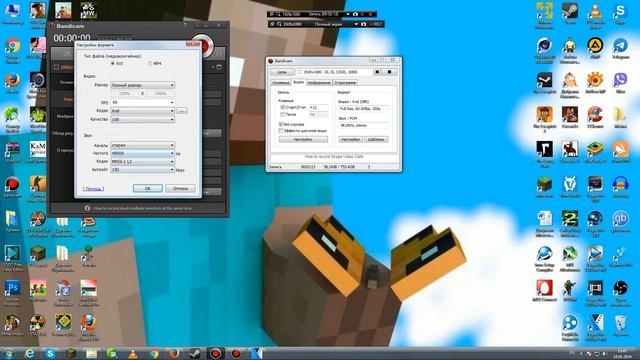Viewport: 640px width, 360px height.
Task: Toggle the resolution checkbox in small Bandicam window
Action: click(x=300, y=72)
